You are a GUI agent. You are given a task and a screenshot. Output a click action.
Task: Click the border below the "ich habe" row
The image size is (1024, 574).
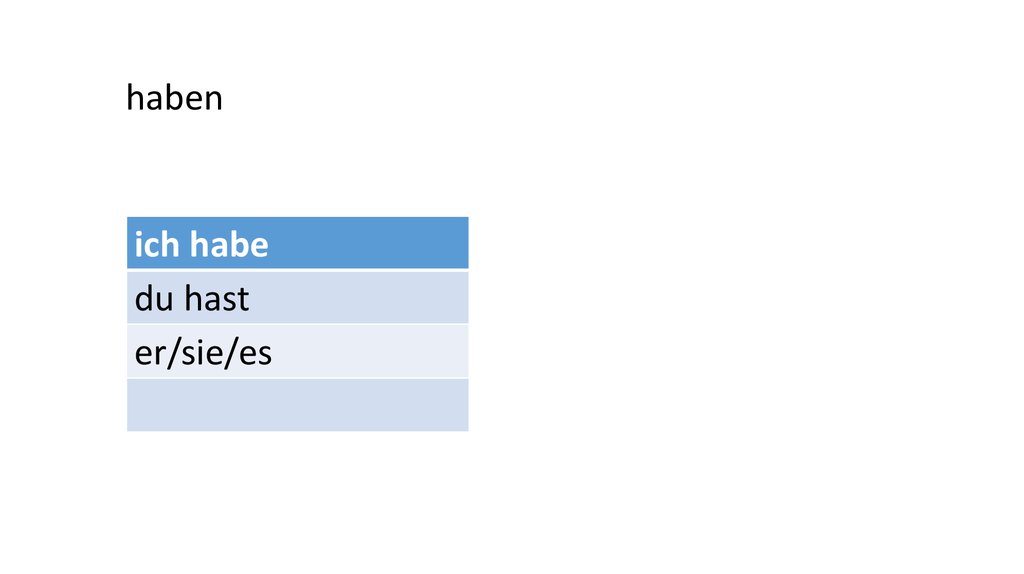coord(297,270)
